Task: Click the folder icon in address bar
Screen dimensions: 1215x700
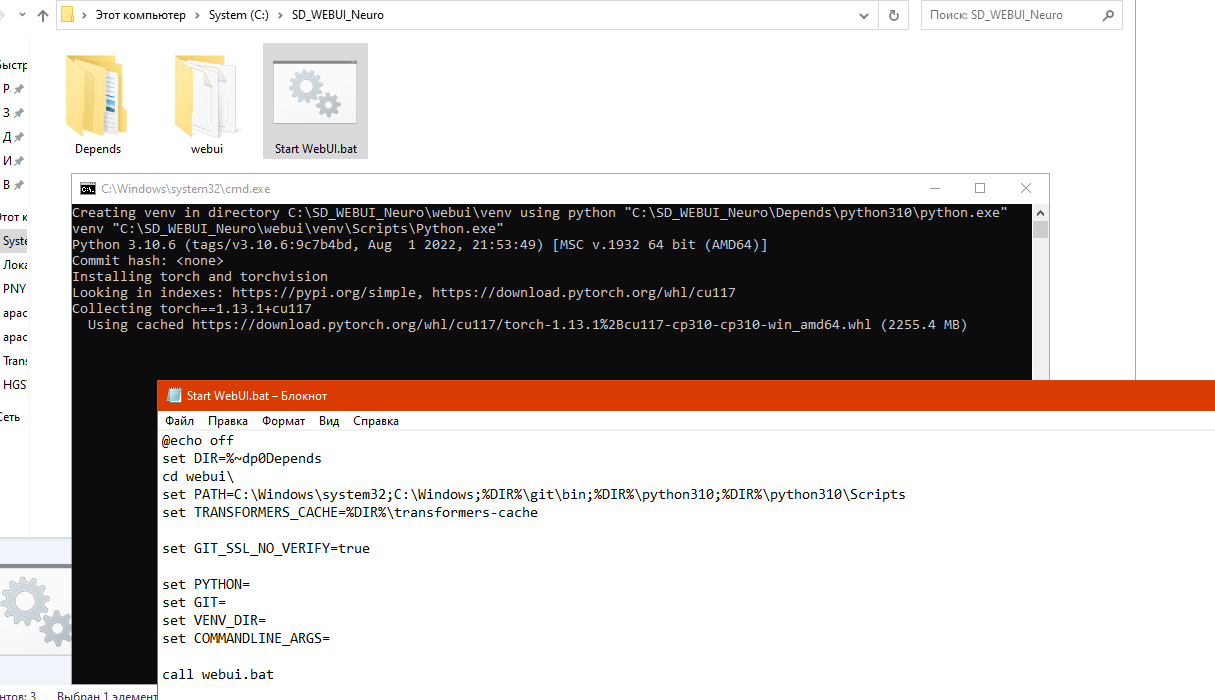Action: (68, 15)
